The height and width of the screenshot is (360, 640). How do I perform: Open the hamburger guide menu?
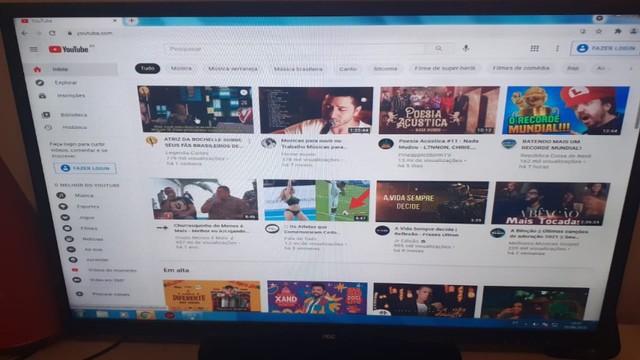pyautogui.click(x=33, y=49)
